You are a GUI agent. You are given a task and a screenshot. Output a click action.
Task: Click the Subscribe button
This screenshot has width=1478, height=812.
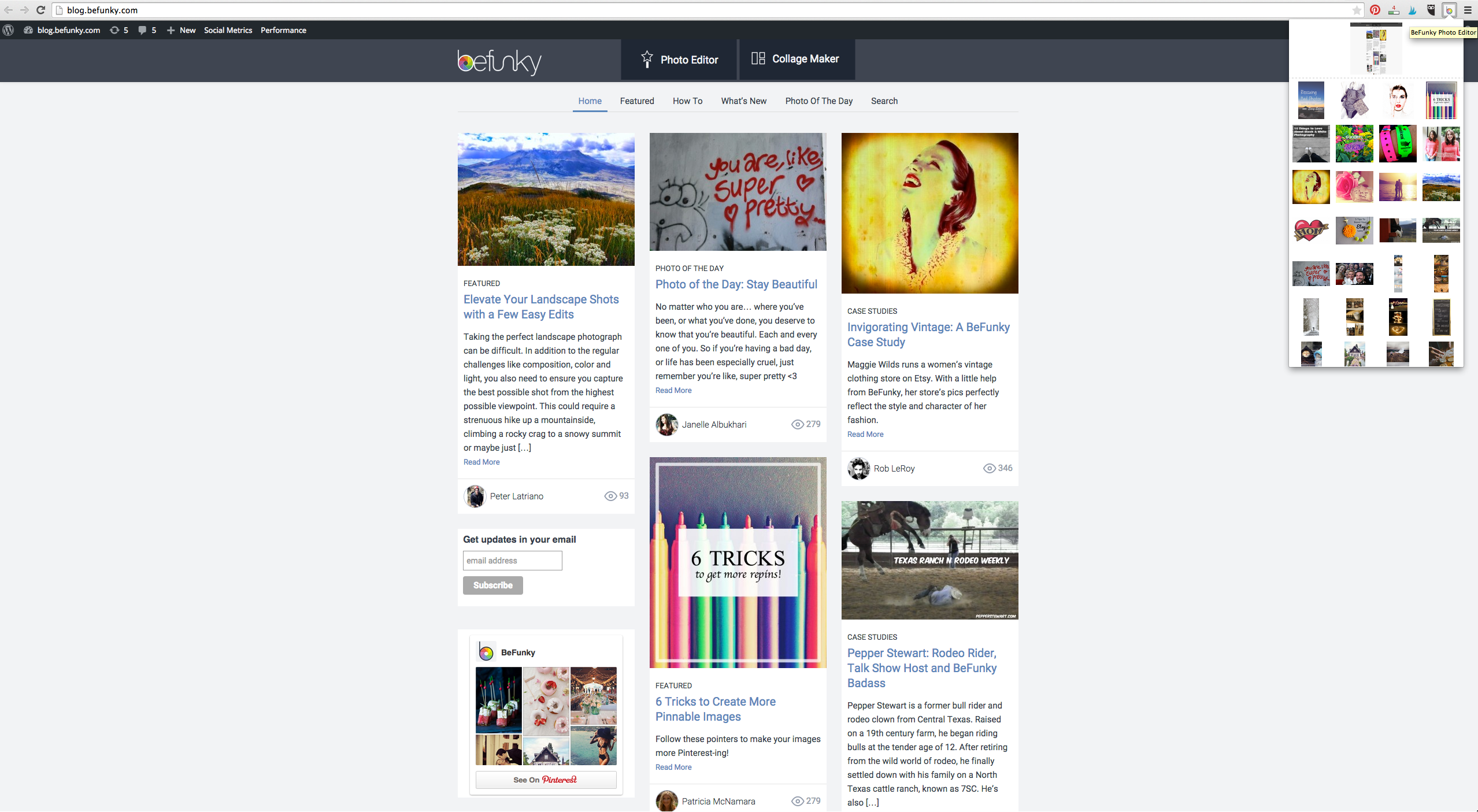(x=492, y=585)
